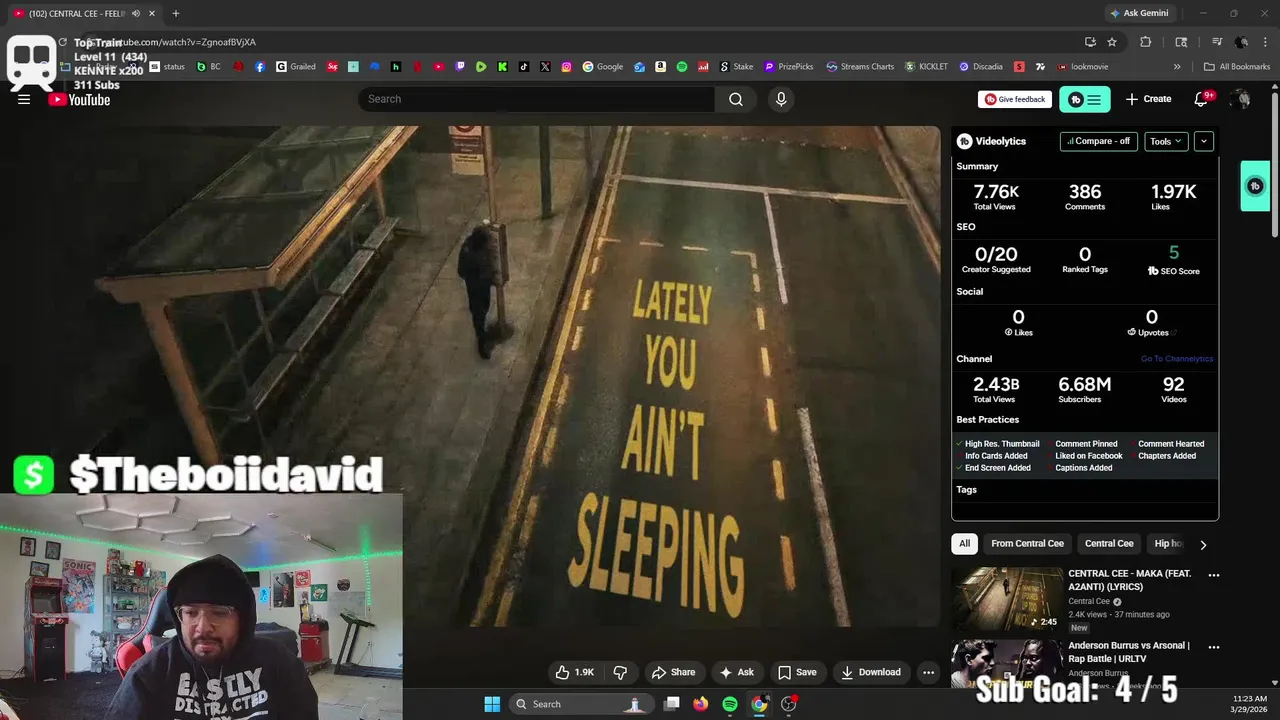Collapse the Videolytics panel chevron

point(1204,141)
